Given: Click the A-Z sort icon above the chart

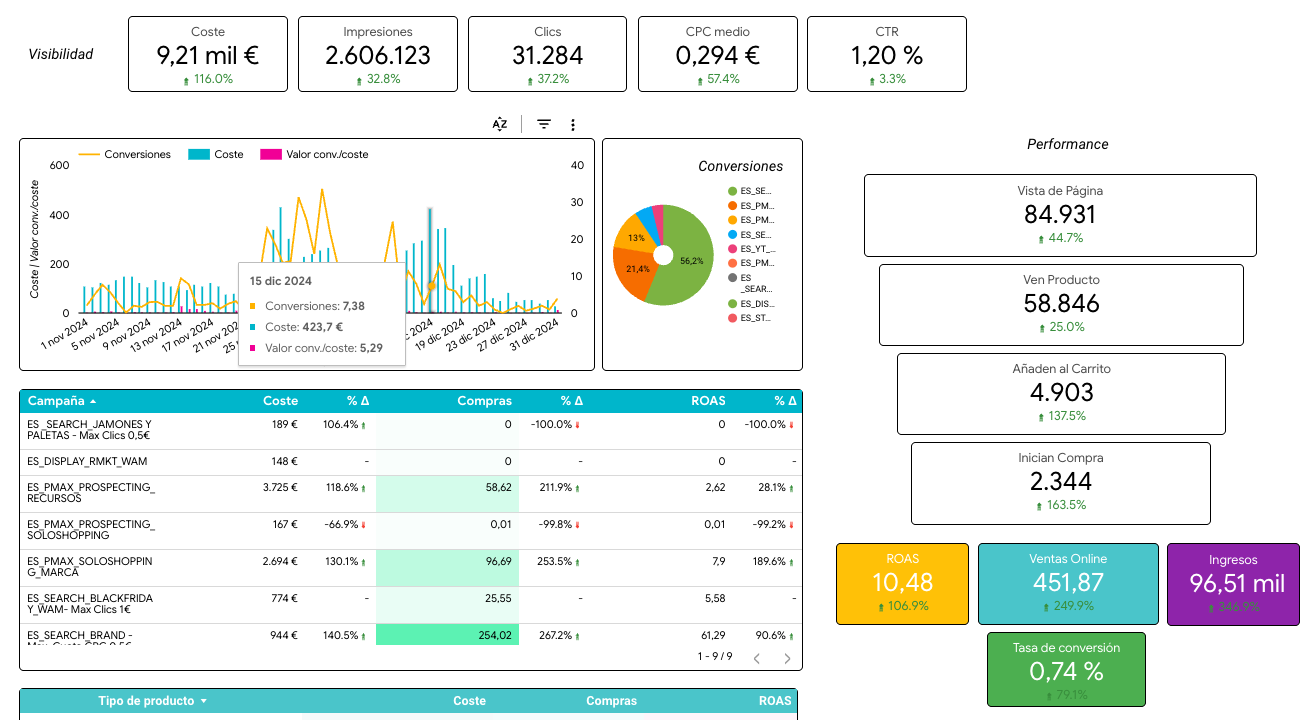Looking at the screenshot, I should click(500, 124).
